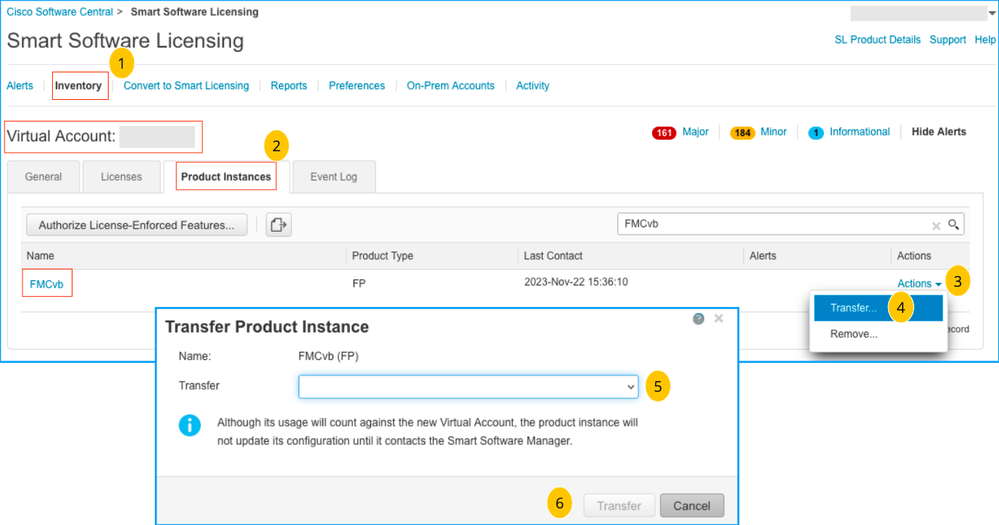Click the FP product type cell
This screenshot has height=525, width=999.
click(359, 284)
